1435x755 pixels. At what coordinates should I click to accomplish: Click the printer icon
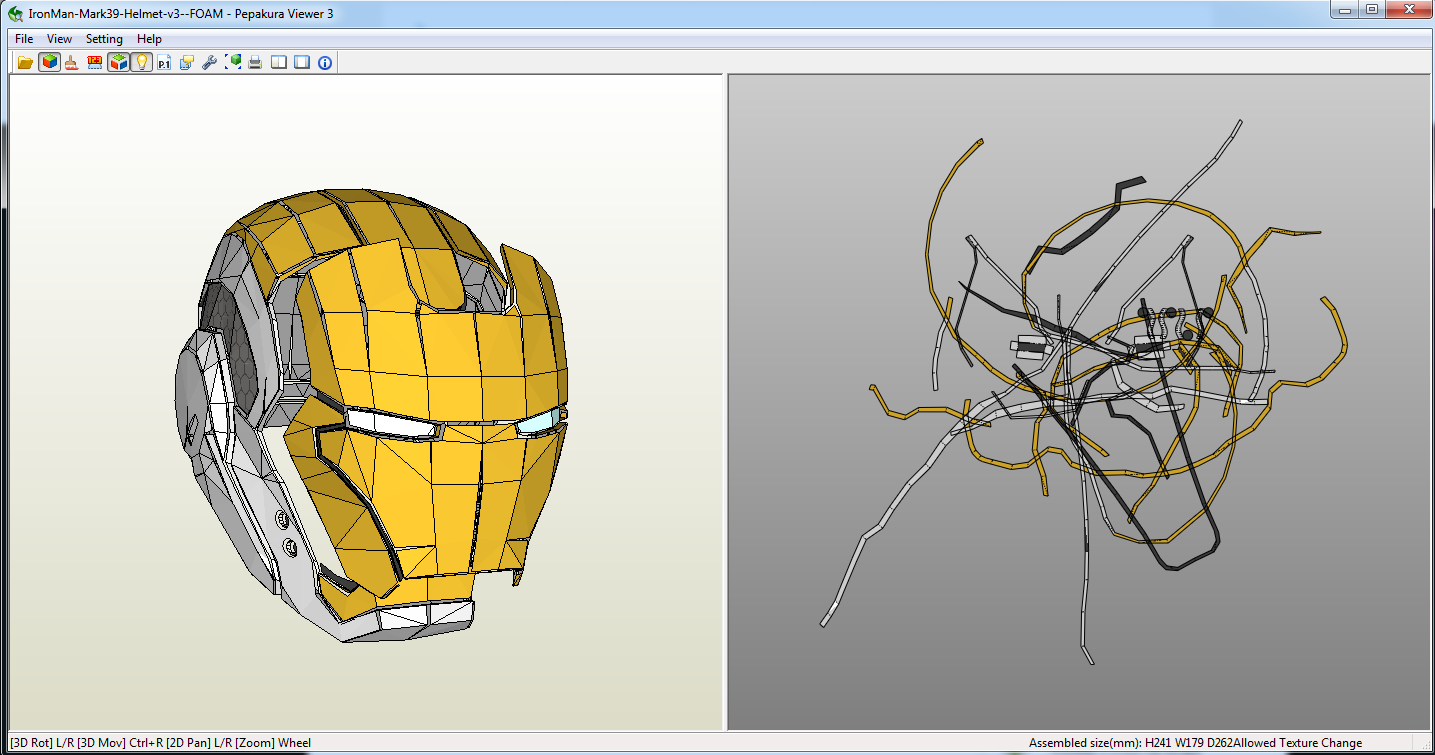pyautogui.click(x=256, y=62)
